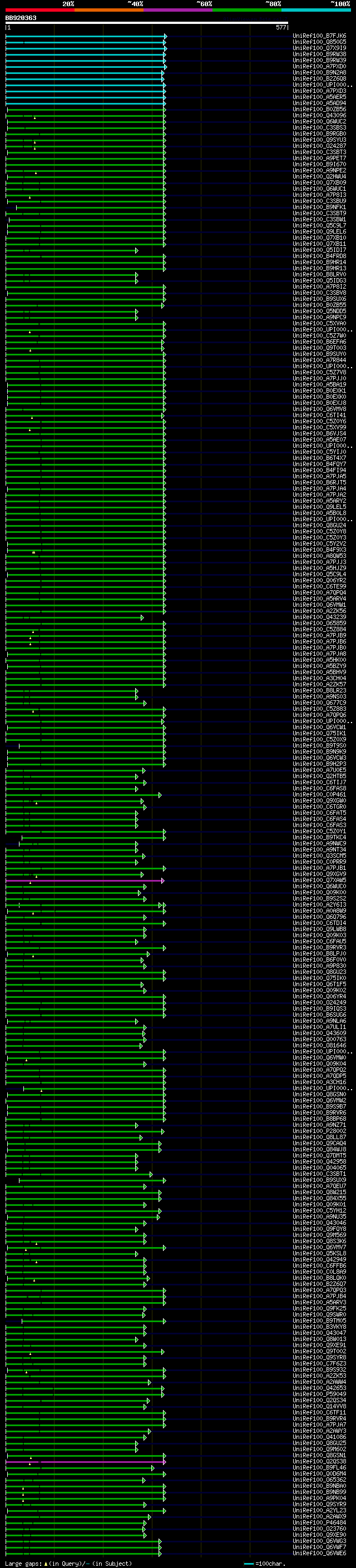Open hit UniRef100_Q850G5
The width and height of the screenshot is (356, 1568).
(x=319, y=42)
